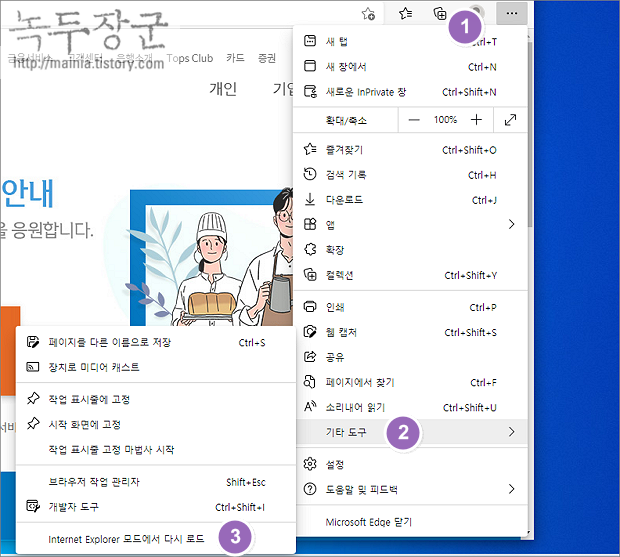Choose the Print menu entry
The height and width of the screenshot is (557, 620).
[x=410, y=307]
